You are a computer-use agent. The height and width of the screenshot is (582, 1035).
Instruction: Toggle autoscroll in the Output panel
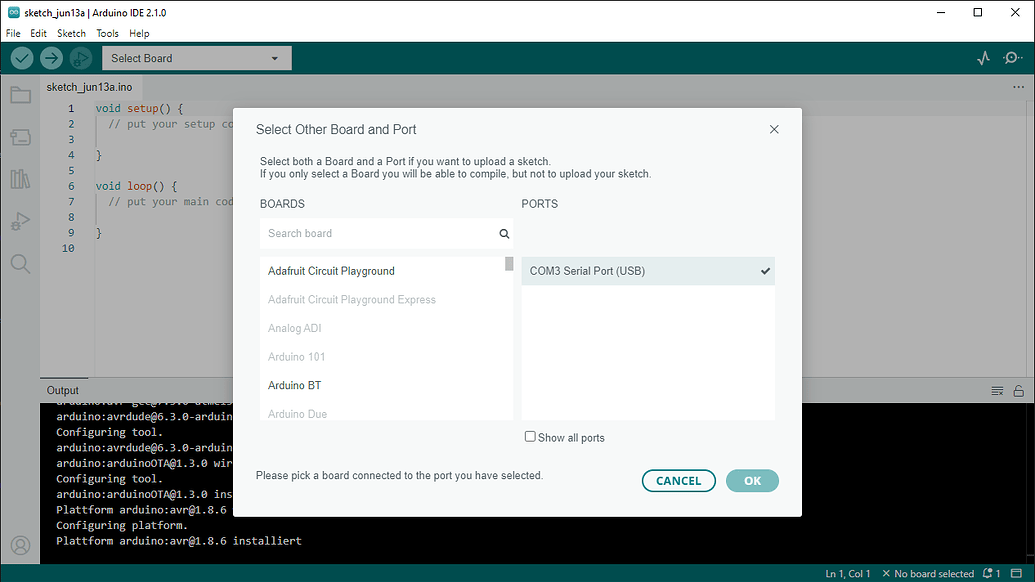(997, 390)
